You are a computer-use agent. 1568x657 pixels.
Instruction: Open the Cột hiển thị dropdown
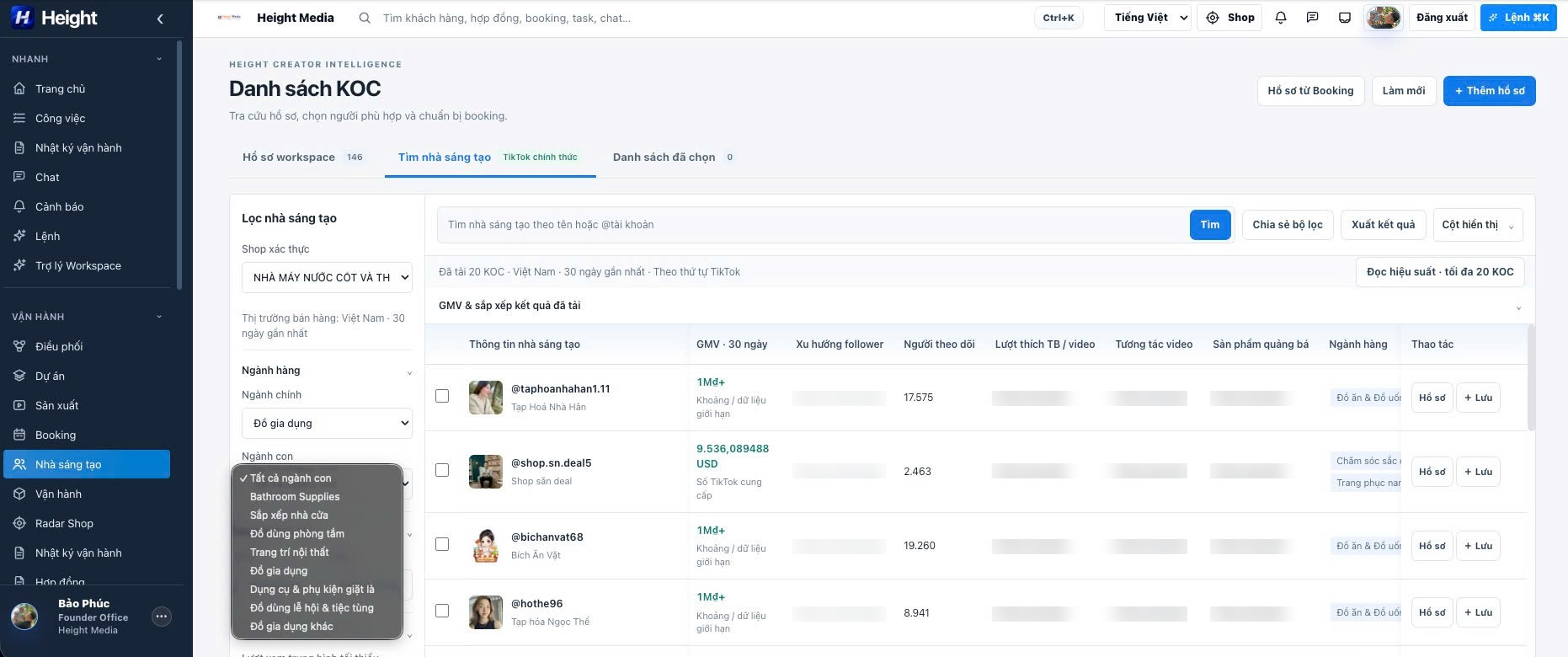point(1477,225)
